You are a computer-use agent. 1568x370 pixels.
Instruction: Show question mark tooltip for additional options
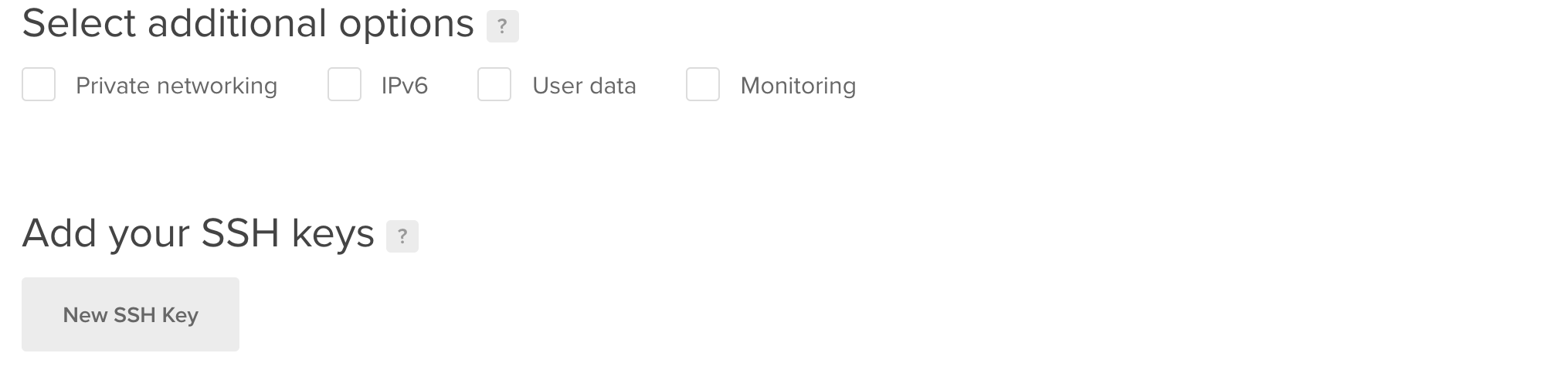pos(502,26)
